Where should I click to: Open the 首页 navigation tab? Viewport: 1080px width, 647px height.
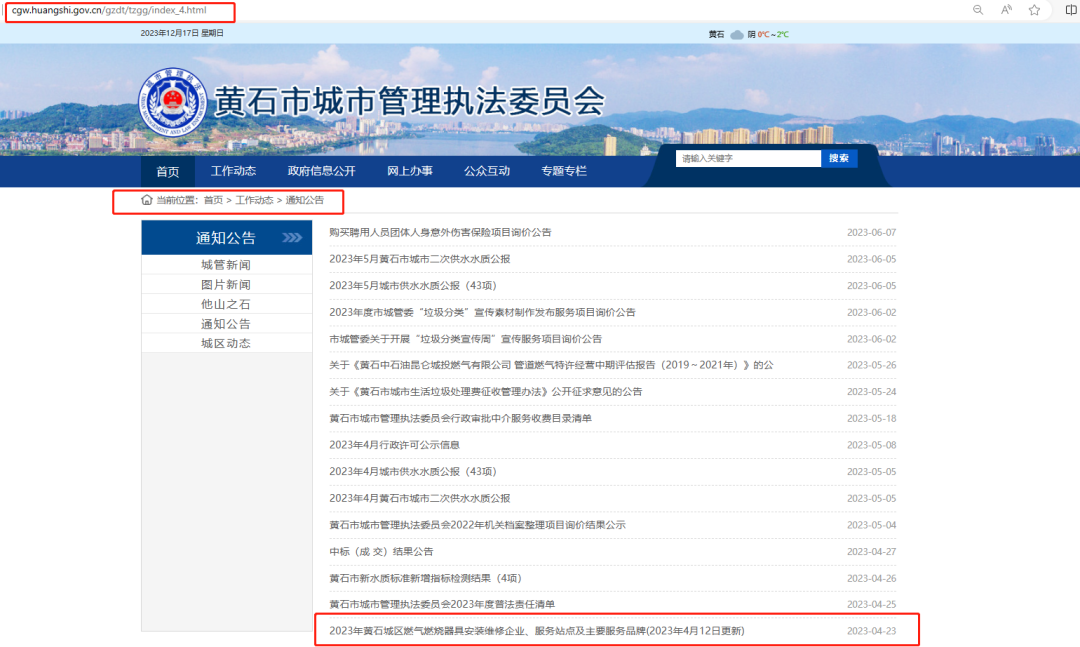[x=168, y=171]
